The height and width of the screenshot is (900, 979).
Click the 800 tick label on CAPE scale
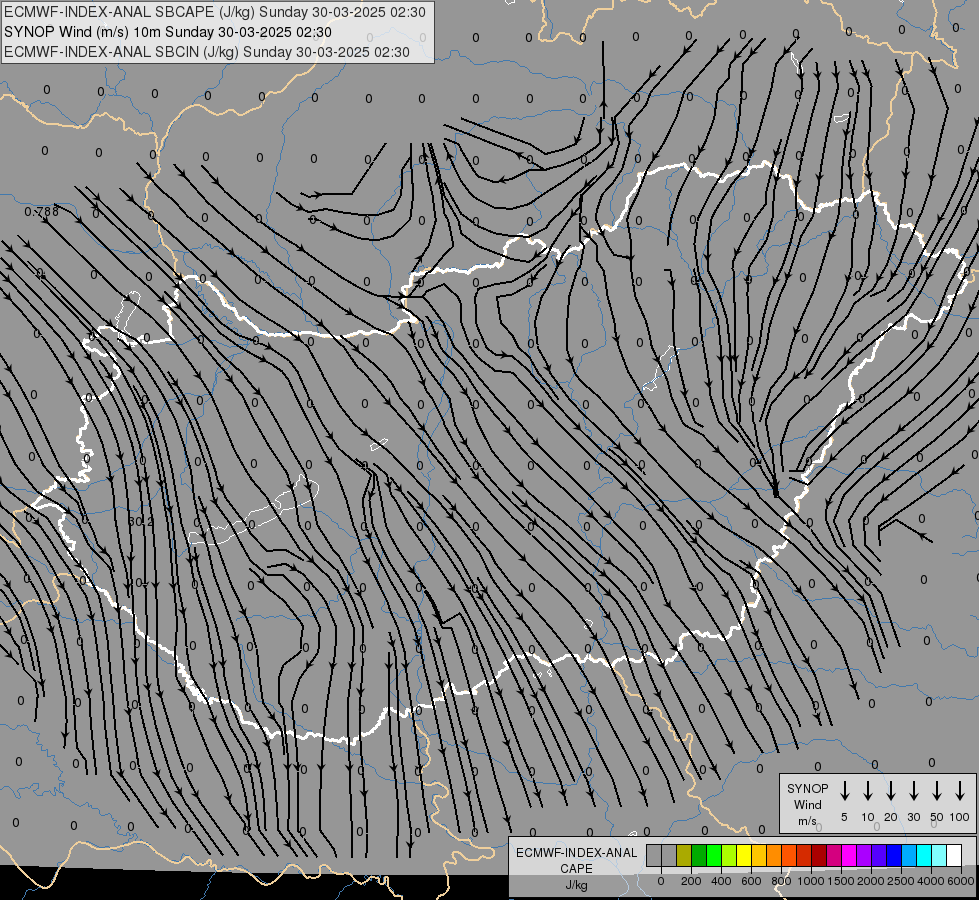(x=781, y=881)
